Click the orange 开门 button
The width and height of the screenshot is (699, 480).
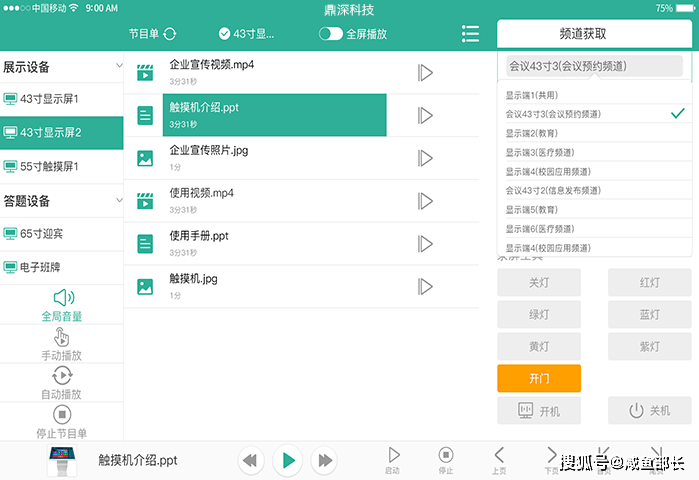tap(538, 379)
